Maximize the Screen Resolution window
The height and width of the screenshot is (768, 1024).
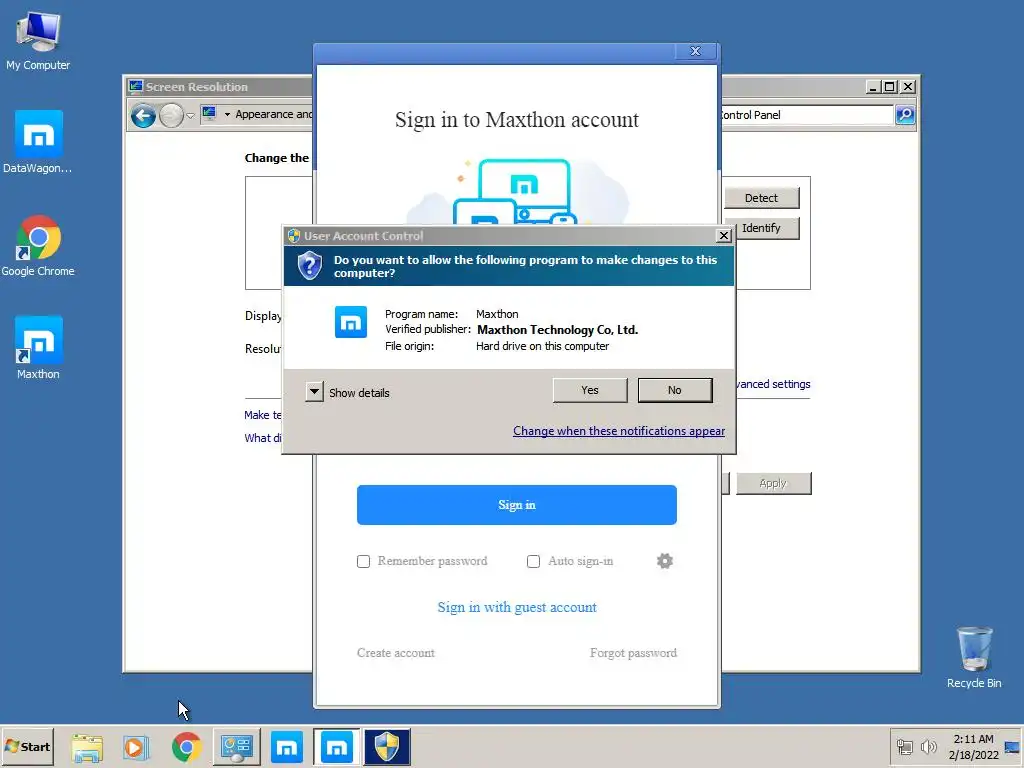pyautogui.click(x=889, y=87)
